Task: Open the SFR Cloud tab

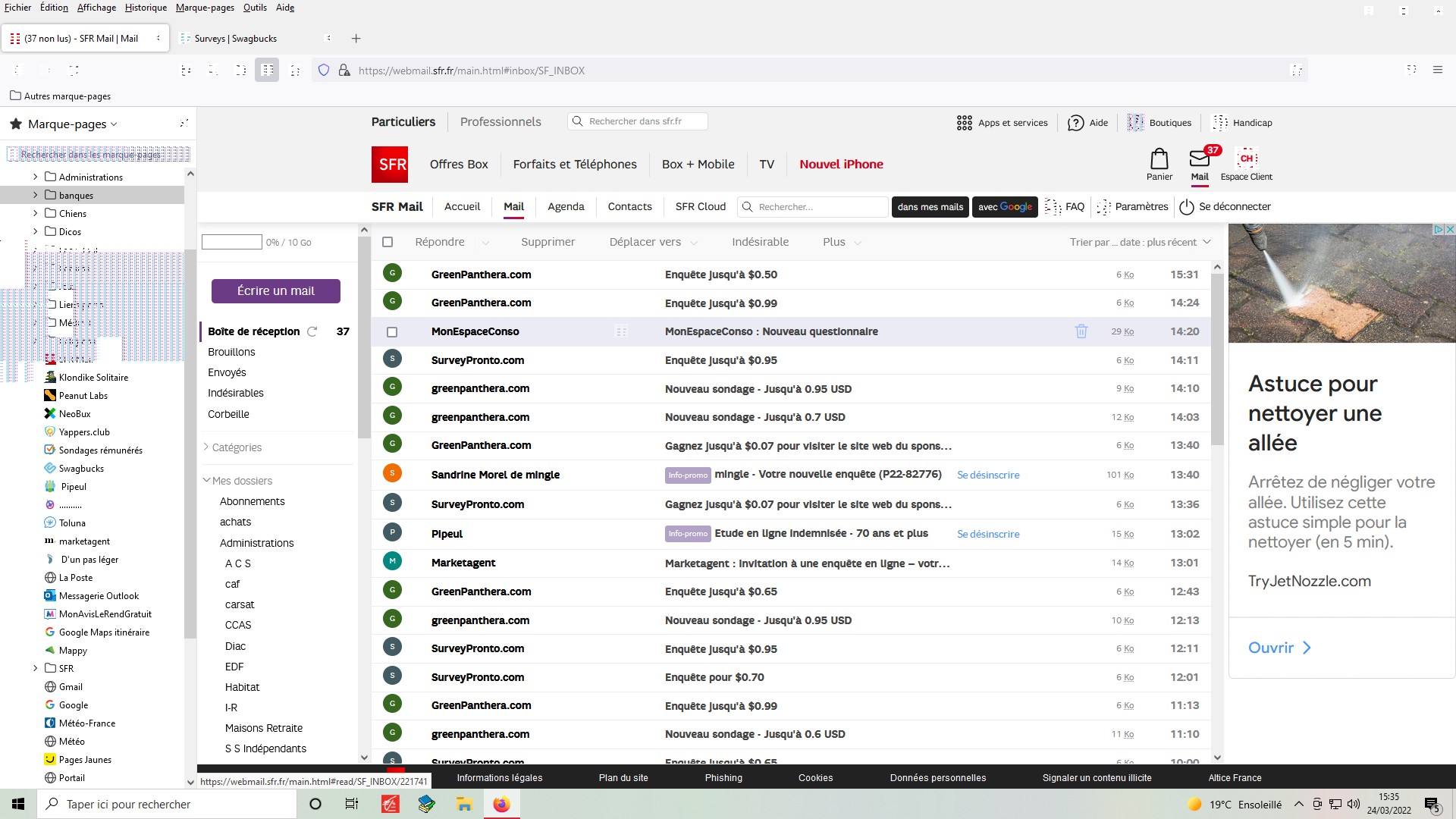Action: point(700,207)
